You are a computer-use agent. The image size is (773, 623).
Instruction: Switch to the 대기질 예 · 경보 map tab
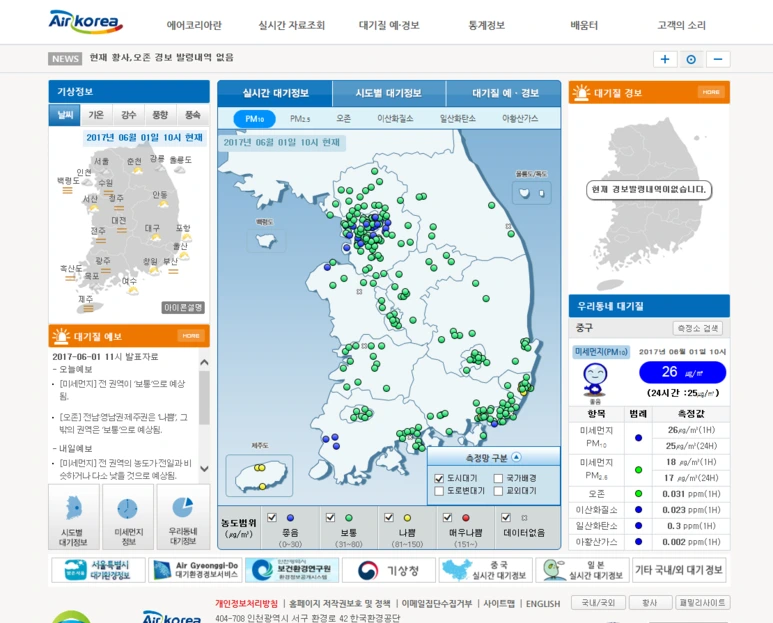click(504, 93)
